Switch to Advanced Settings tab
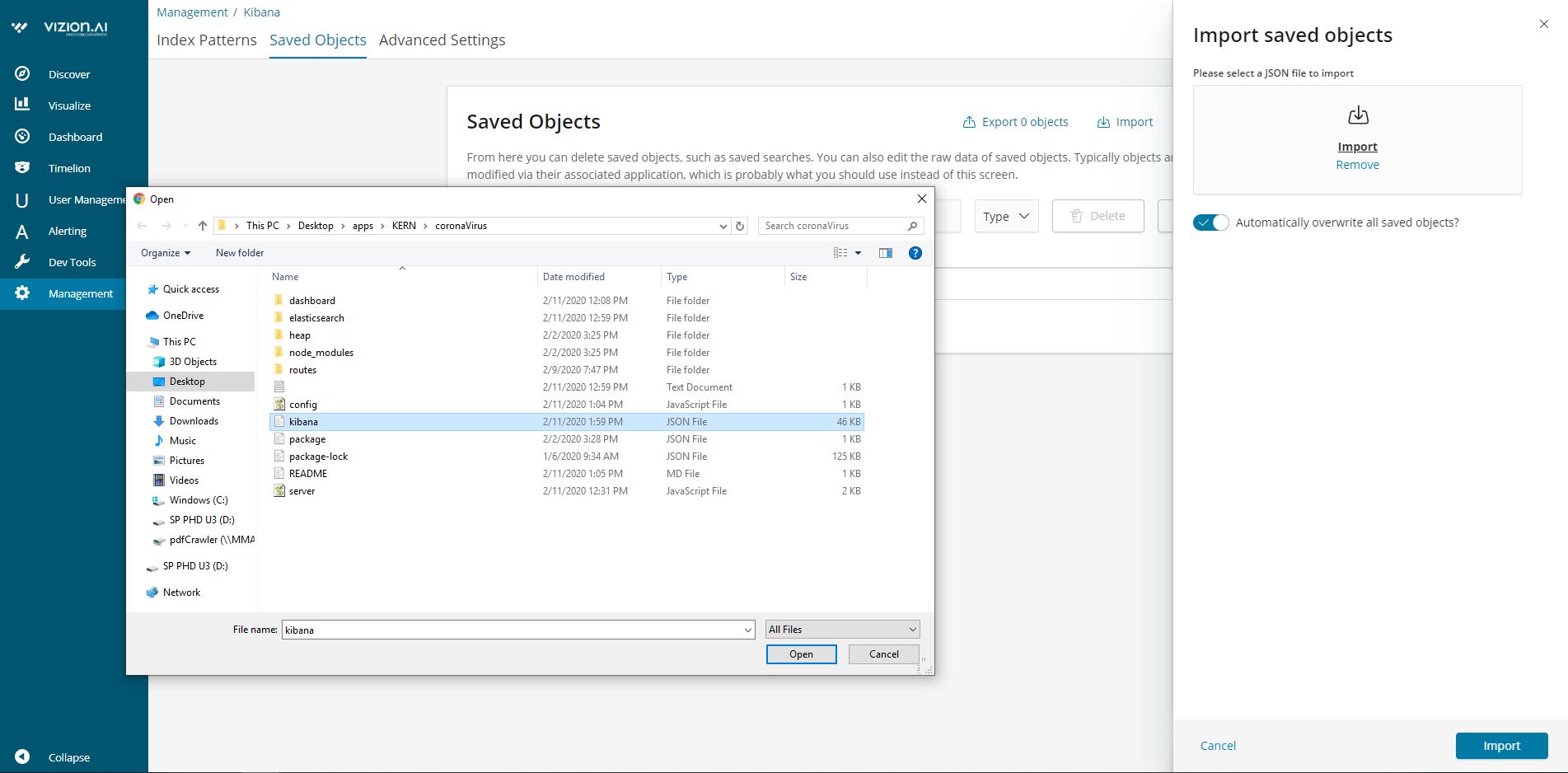Image resolution: width=1568 pixels, height=773 pixels. [x=442, y=40]
